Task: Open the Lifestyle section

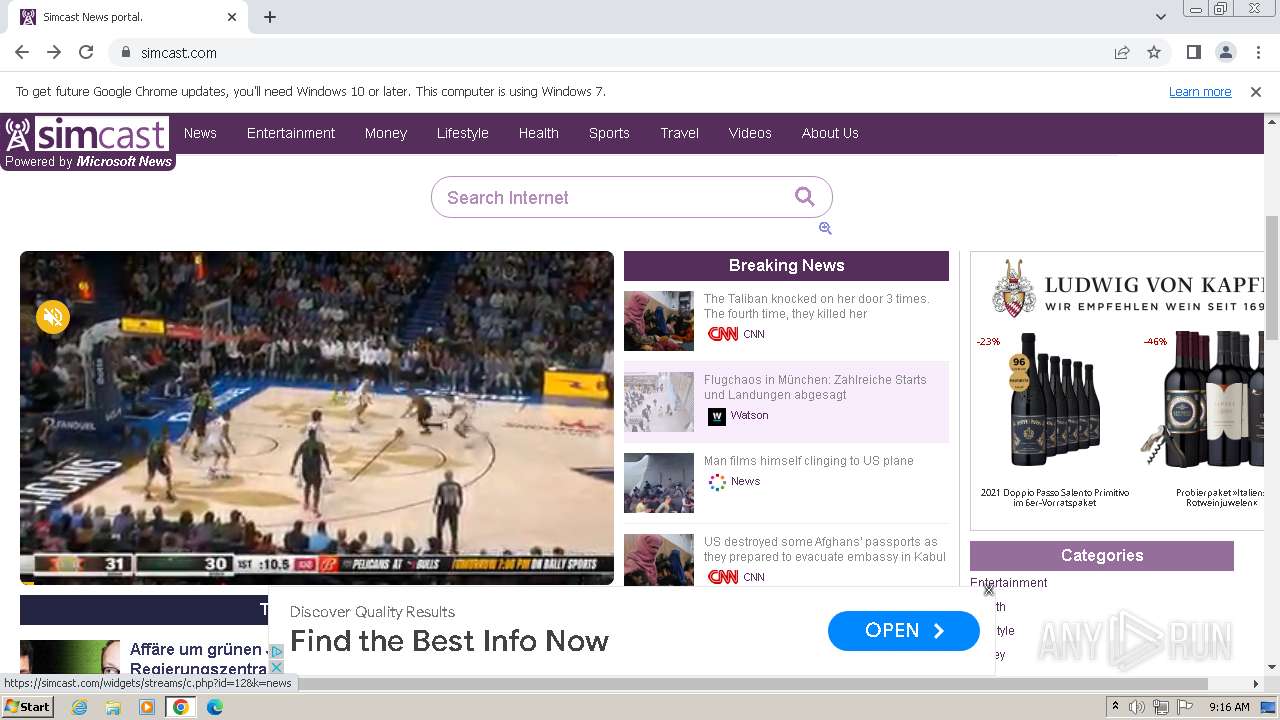Action: [x=462, y=133]
